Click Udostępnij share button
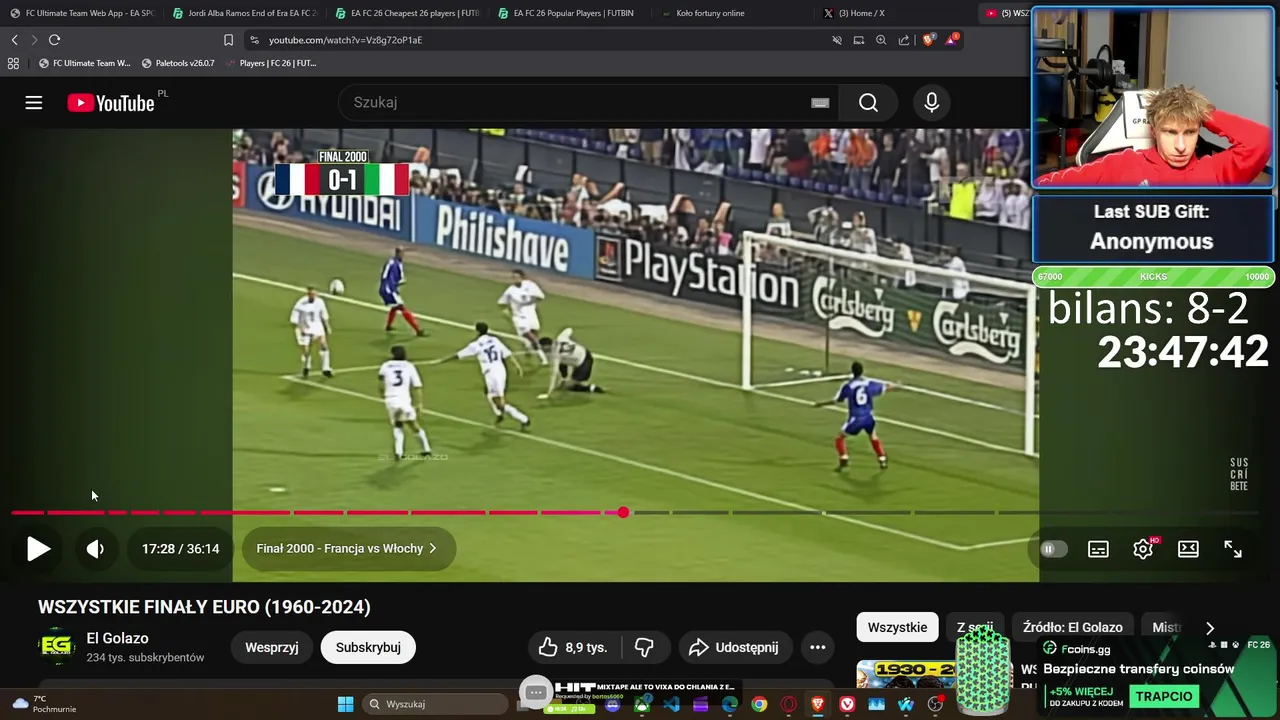This screenshot has width=1280, height=720. (733, 647)
